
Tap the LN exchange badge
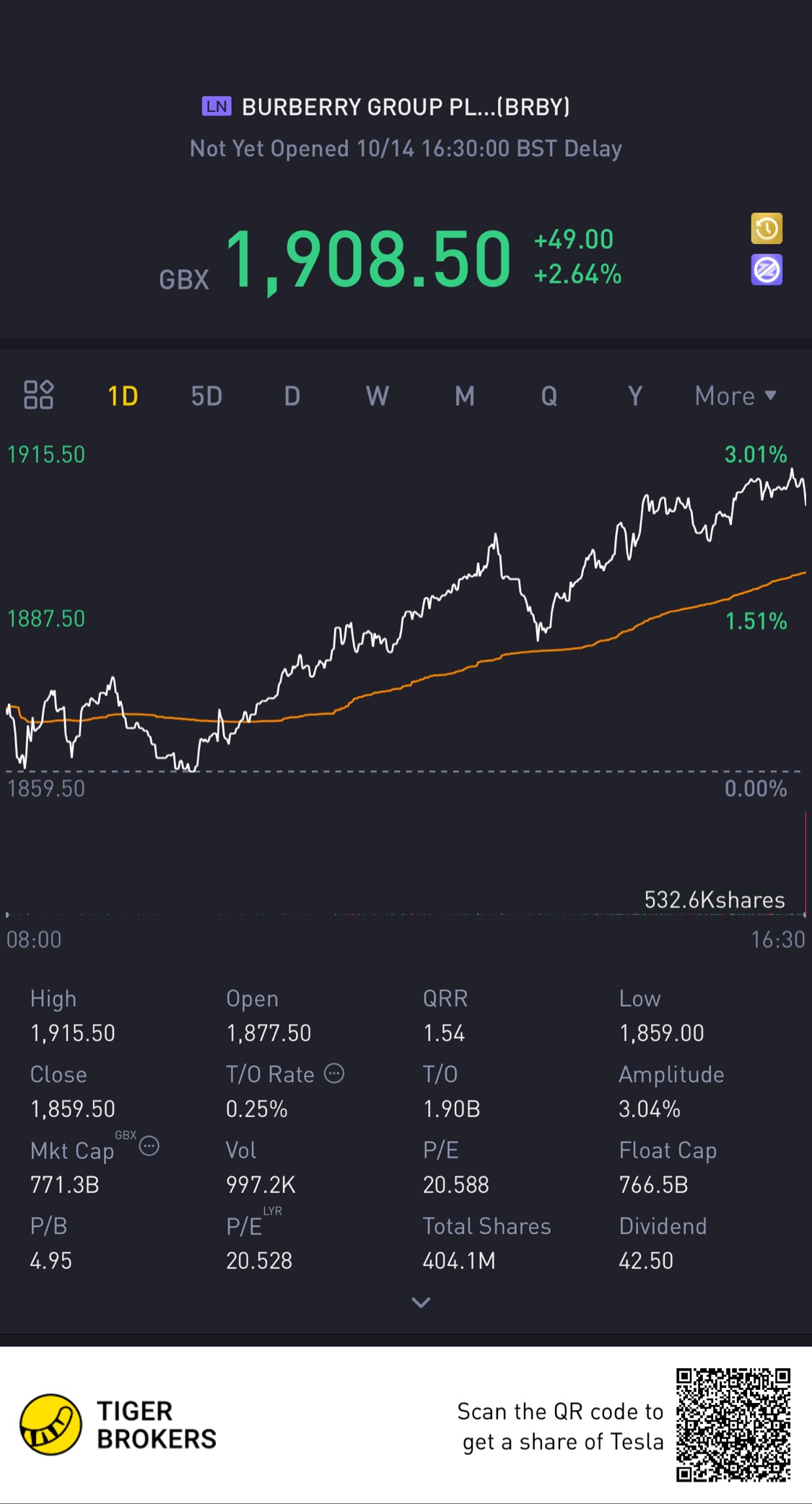(x=216, y=107)
